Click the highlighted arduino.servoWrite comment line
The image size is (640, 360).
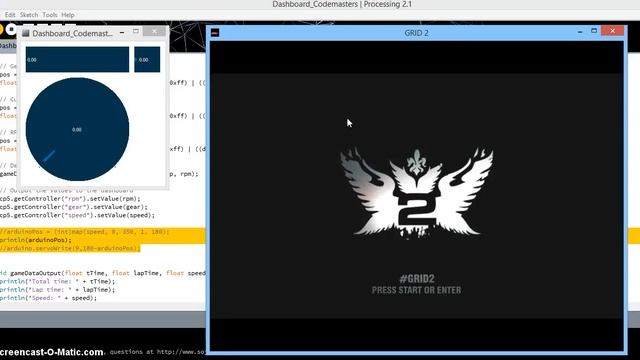tap(70, 248)
